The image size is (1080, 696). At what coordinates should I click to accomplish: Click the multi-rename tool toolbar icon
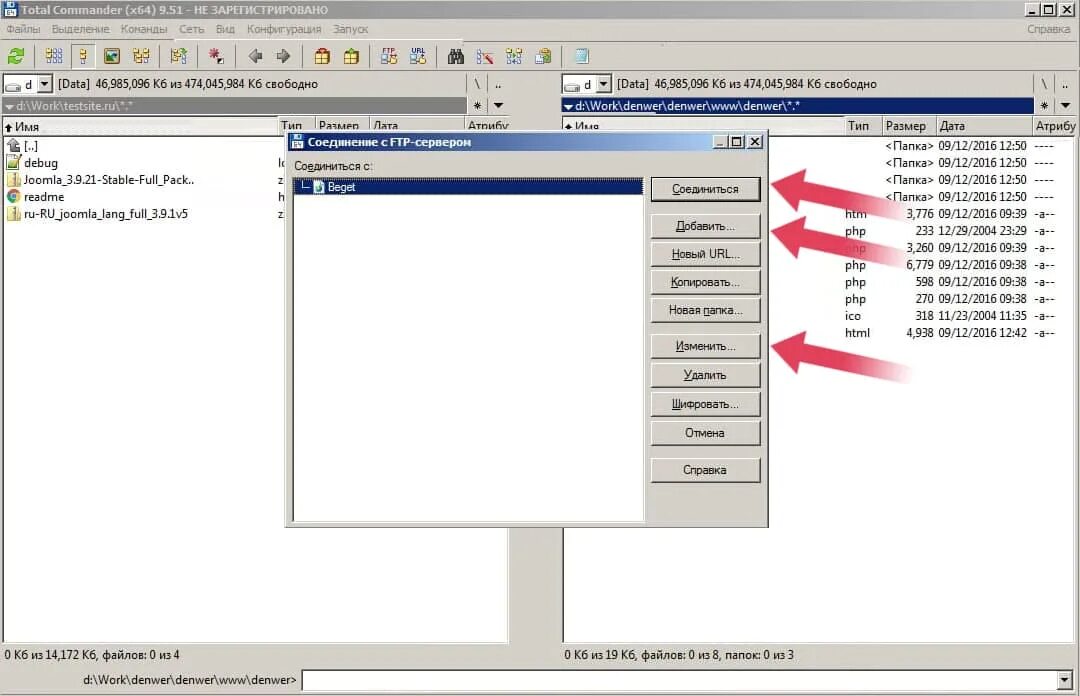point(484,56)
